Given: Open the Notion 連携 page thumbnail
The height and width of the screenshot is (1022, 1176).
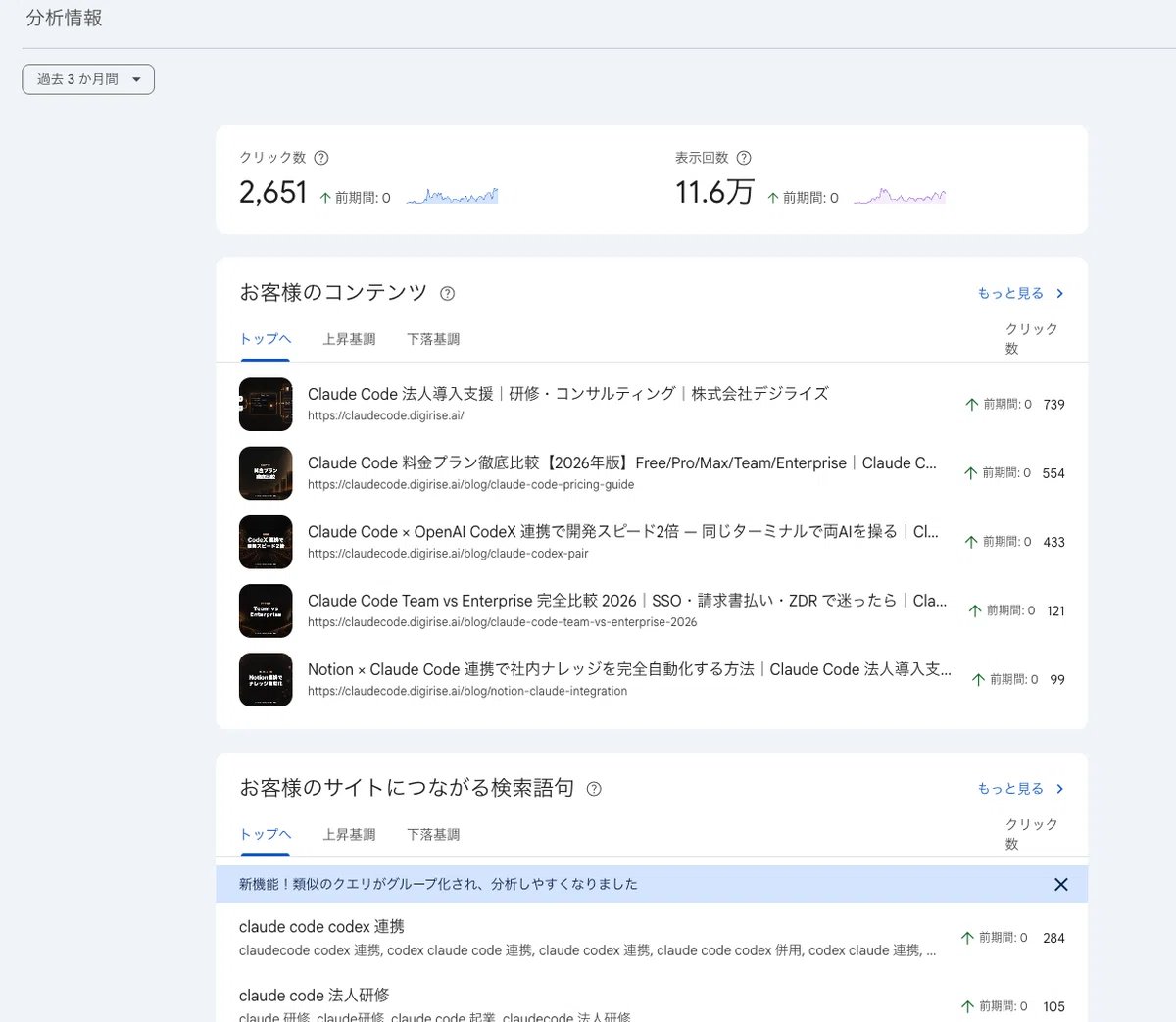Looking at the screenshot, I should (x=266, y=679).
